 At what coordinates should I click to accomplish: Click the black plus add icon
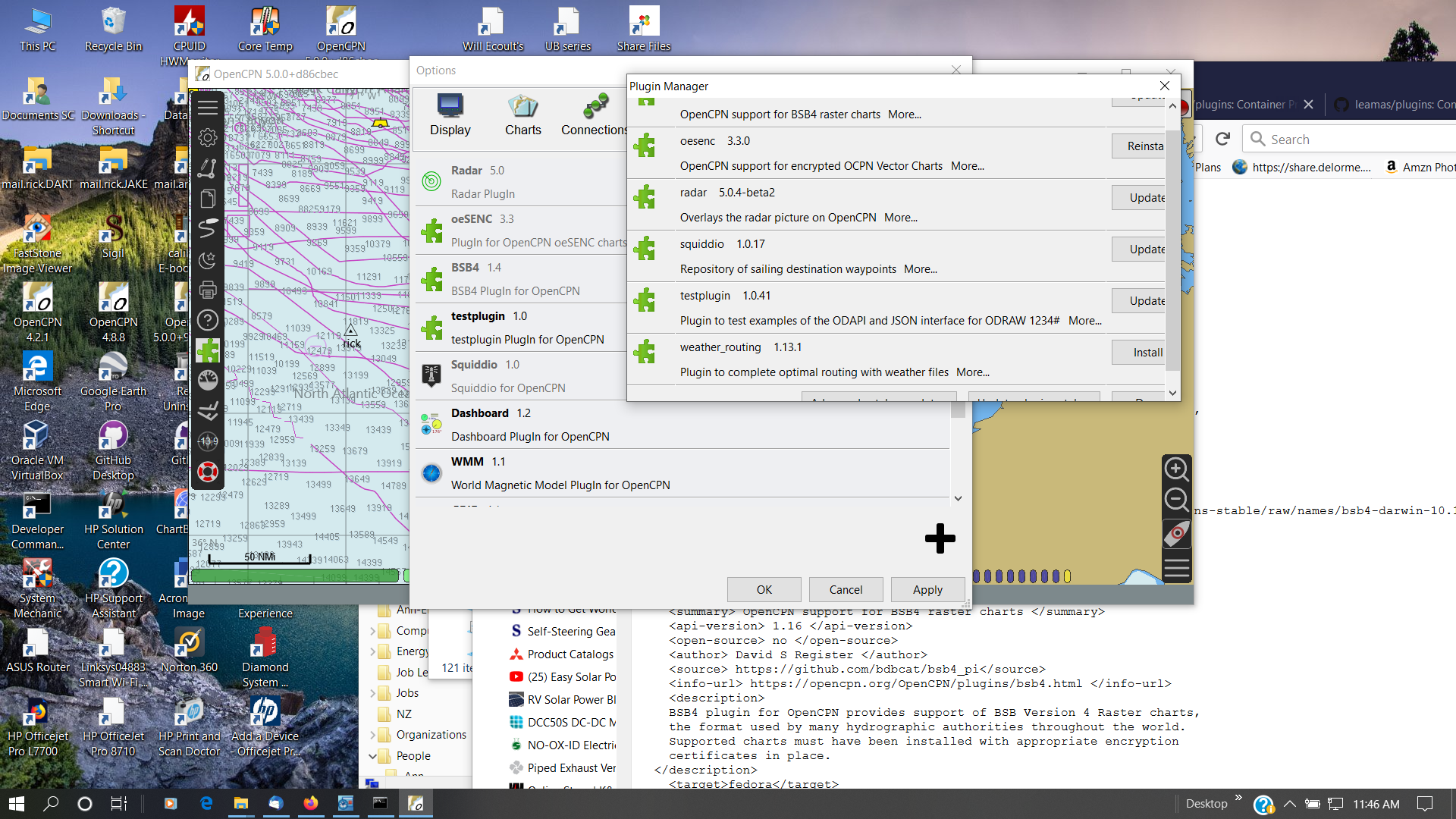pyautogui.click(x=940, y=538)
